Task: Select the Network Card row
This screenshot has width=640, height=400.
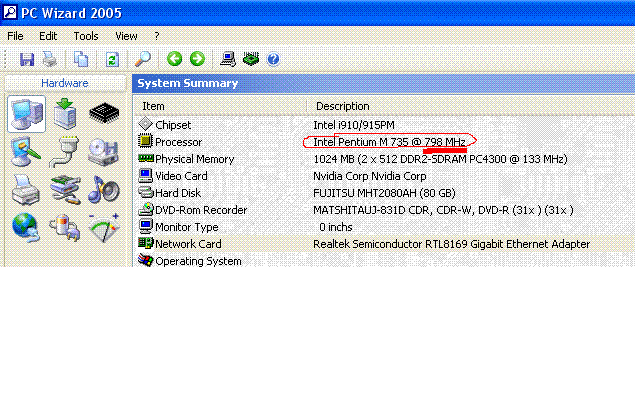Action: coord(384,244)
